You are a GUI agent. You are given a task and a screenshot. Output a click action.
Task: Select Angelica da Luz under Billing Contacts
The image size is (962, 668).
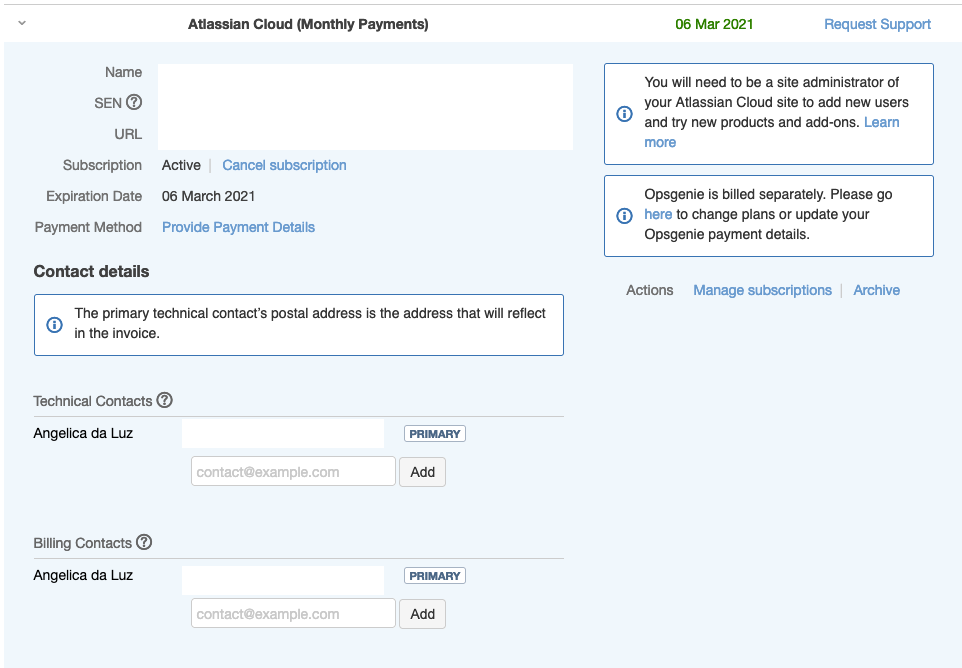click(x=83, y=575)
